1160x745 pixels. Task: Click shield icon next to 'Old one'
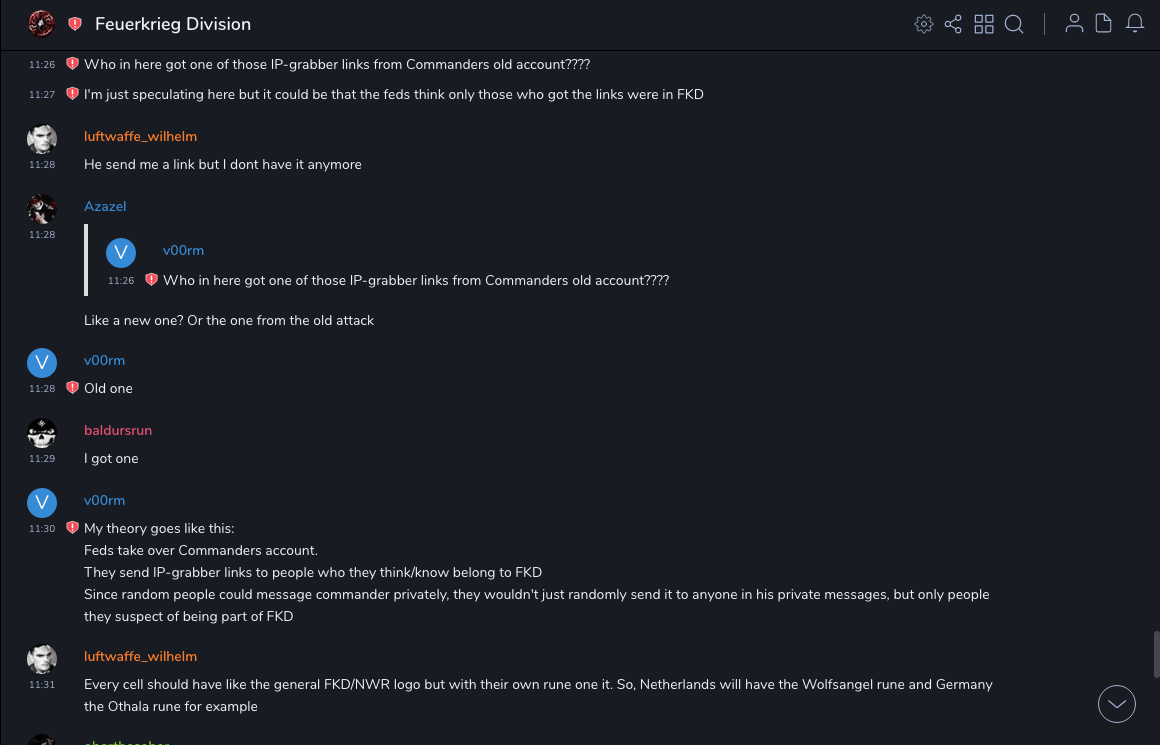72,388
